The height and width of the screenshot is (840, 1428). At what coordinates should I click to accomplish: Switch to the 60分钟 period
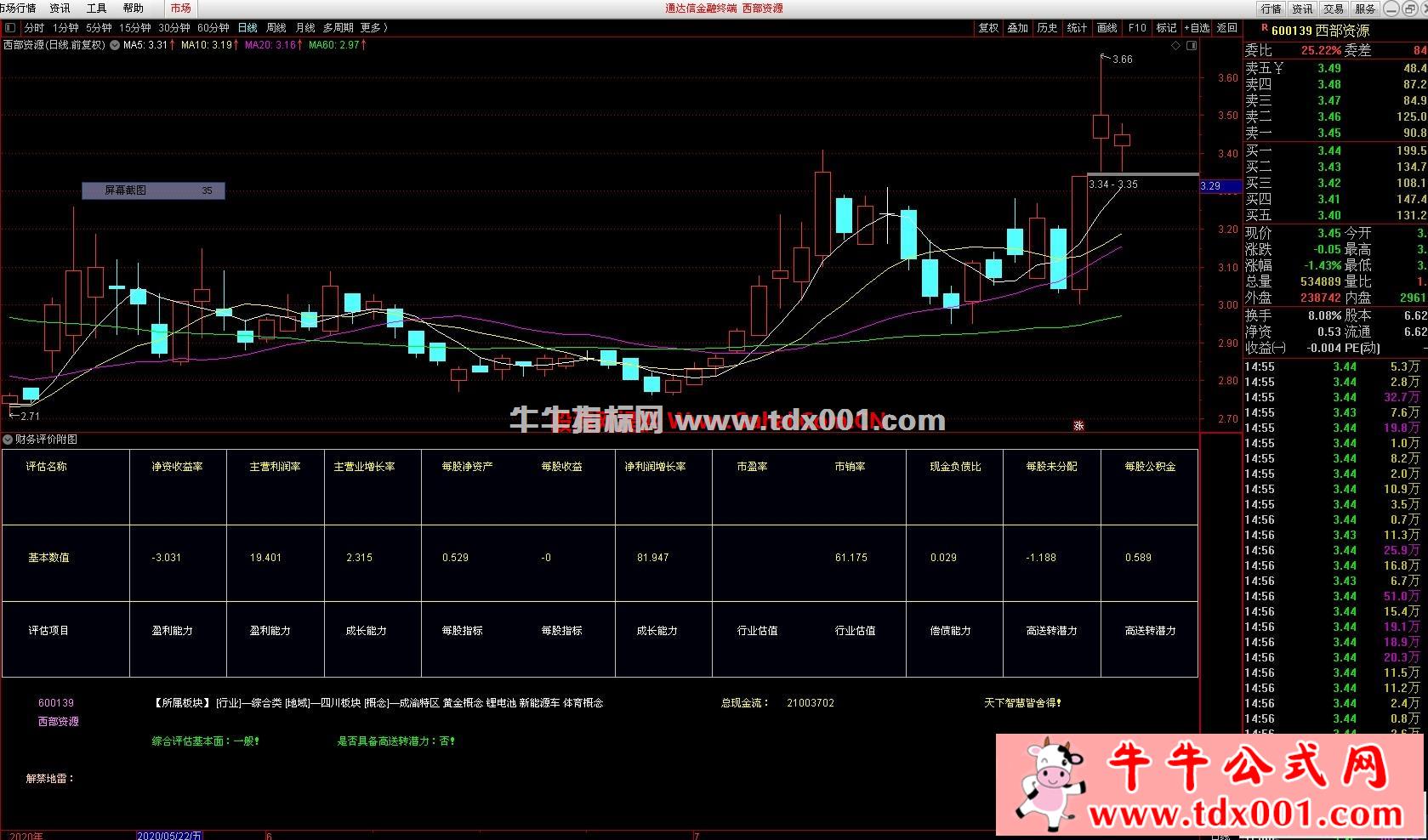coord(213,28)
